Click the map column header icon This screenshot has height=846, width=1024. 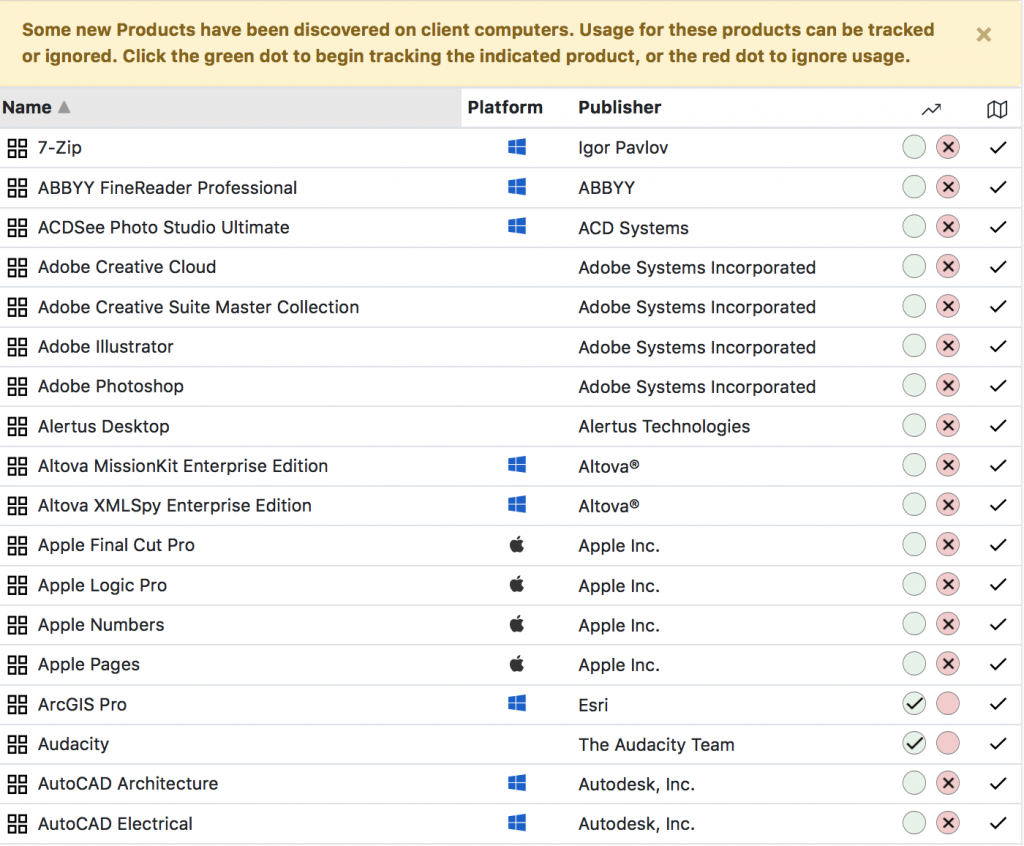click(997, 109)
